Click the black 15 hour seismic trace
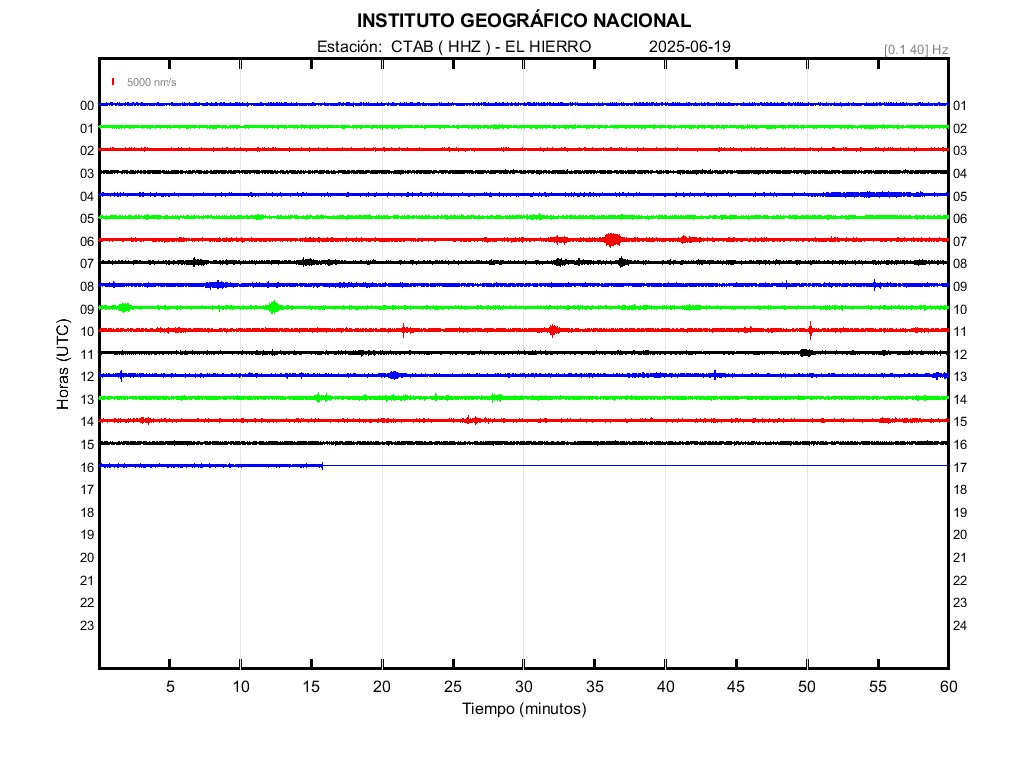Image resolution: width=1024 pixels, height=768 pixels. pyautogui.click(x=524, y=443)
